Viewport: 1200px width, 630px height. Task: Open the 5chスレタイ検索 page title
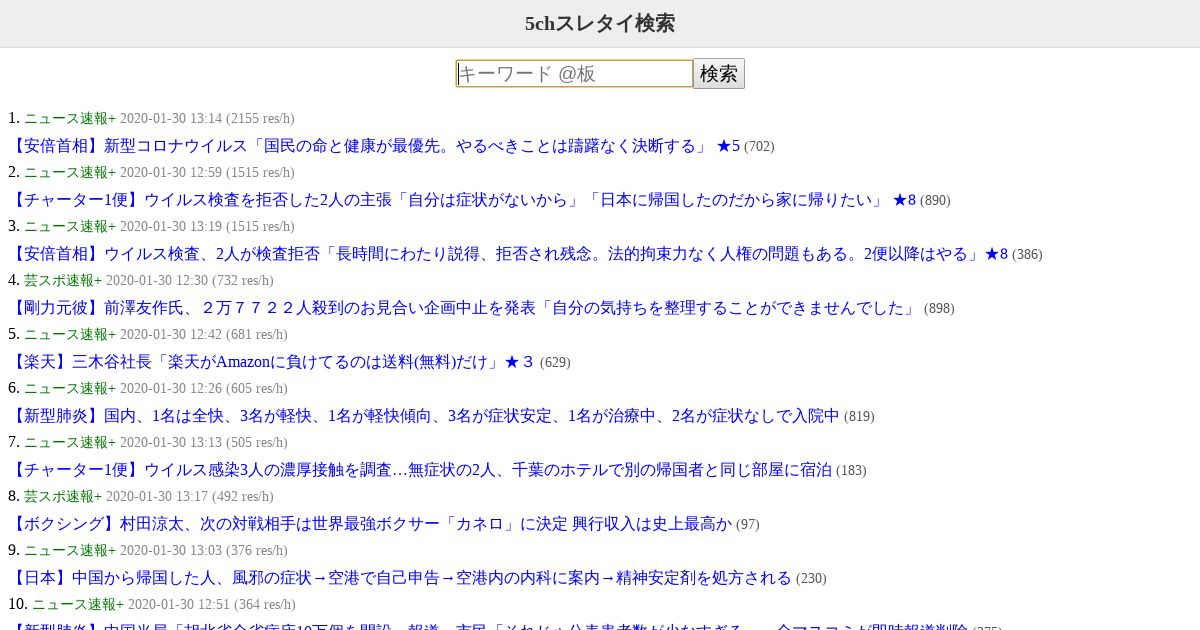point(600,24)
